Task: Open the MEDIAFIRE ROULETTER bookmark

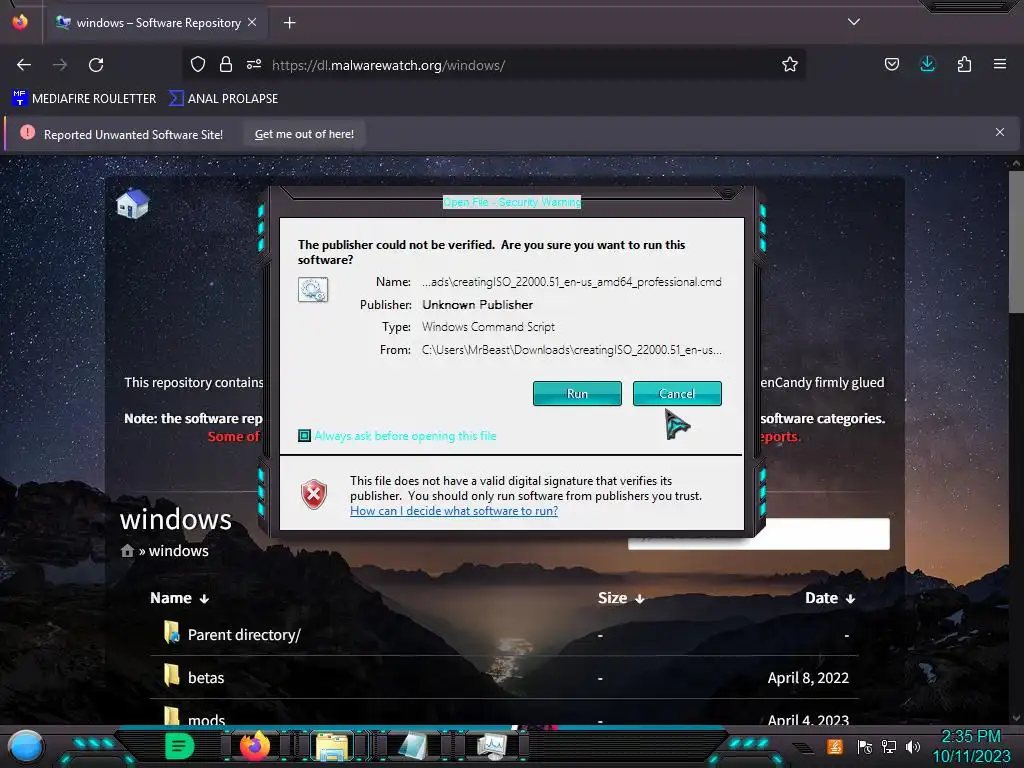Action: (84, 99)
